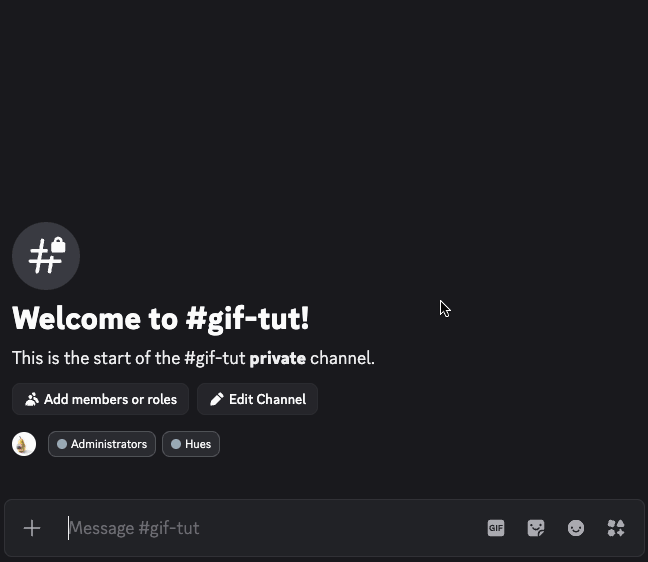Click the bold word private in the description
The image size is (648, 562).
(277, 358)
